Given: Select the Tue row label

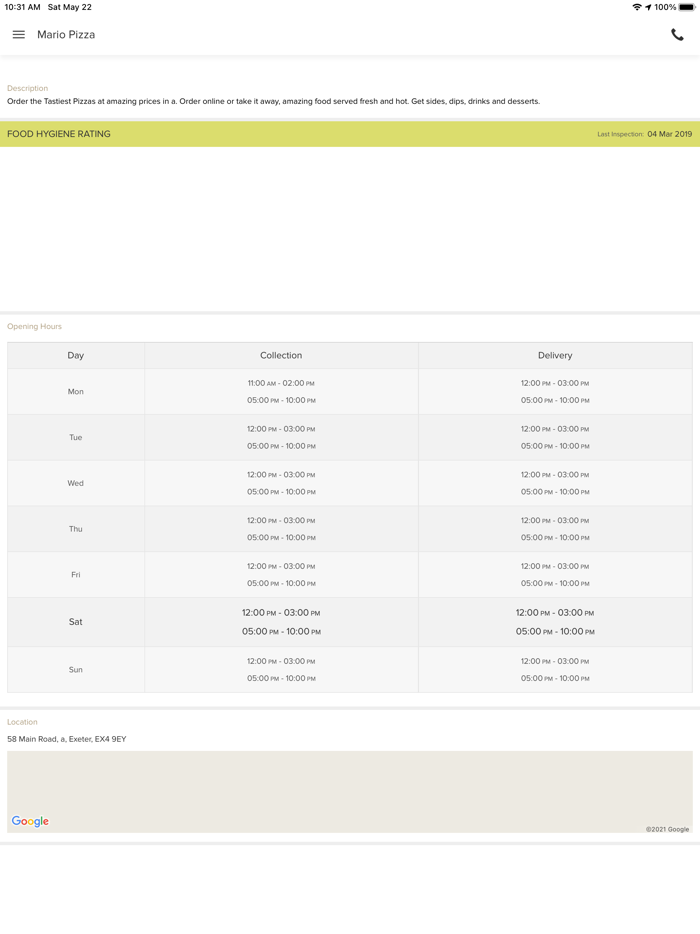Looking at the screenshot, I should click(x=76, y=437).
